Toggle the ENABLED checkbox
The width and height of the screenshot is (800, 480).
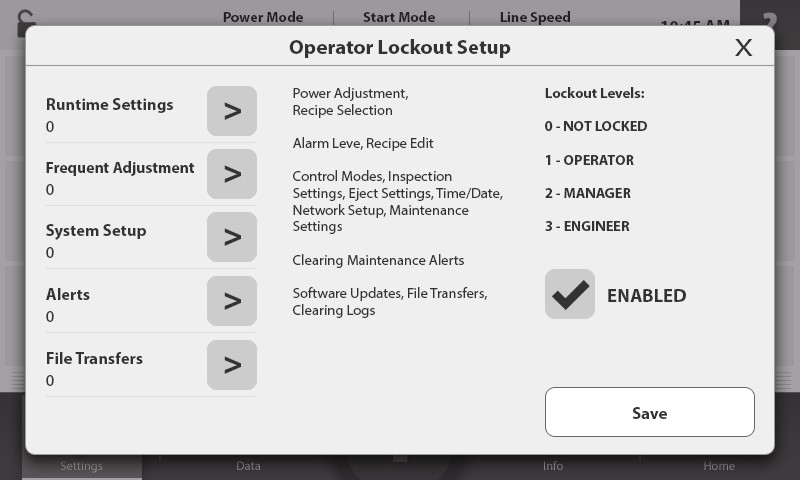pyautogui.click(x=570, y=294)
